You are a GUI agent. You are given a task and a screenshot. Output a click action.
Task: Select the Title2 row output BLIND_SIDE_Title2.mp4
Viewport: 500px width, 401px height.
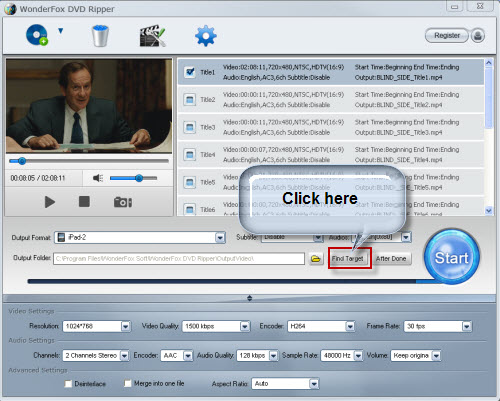tap(398, 105)
